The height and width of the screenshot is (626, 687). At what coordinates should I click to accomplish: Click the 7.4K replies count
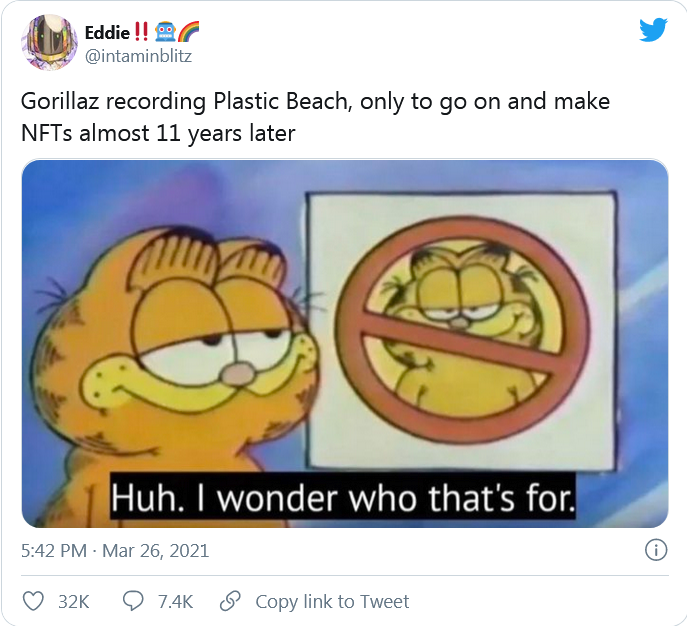pos(174,601)
